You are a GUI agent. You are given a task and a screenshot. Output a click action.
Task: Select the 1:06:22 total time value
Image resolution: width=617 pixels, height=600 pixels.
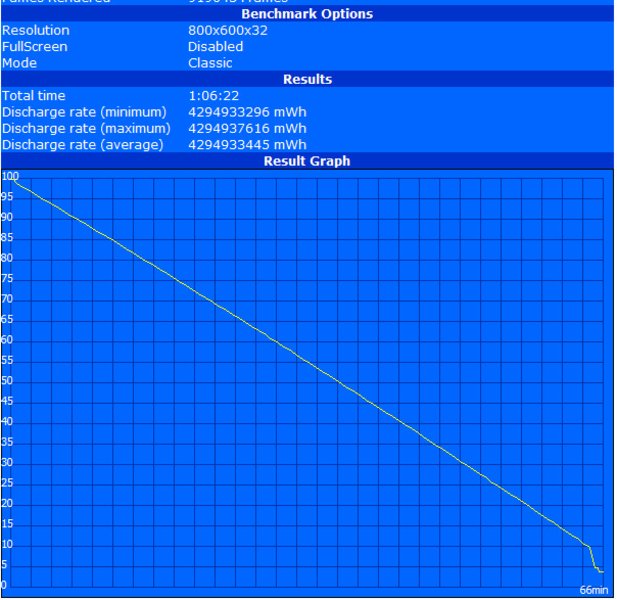(x=214, y=96)
